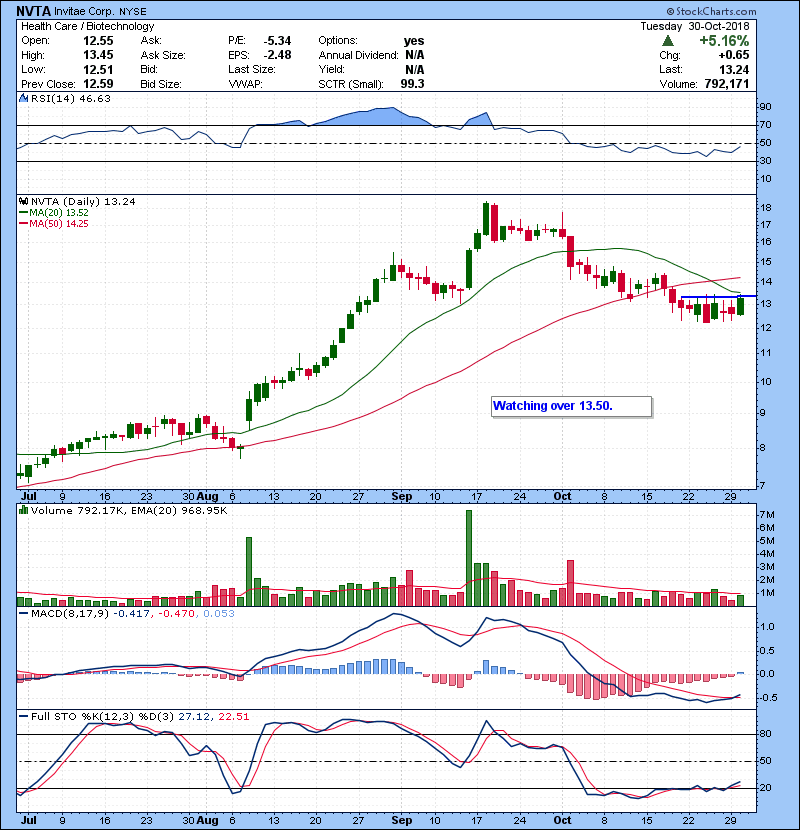The image size is (800, 830).
Task: Click the Open value 12.55
Action: point(98,41)
